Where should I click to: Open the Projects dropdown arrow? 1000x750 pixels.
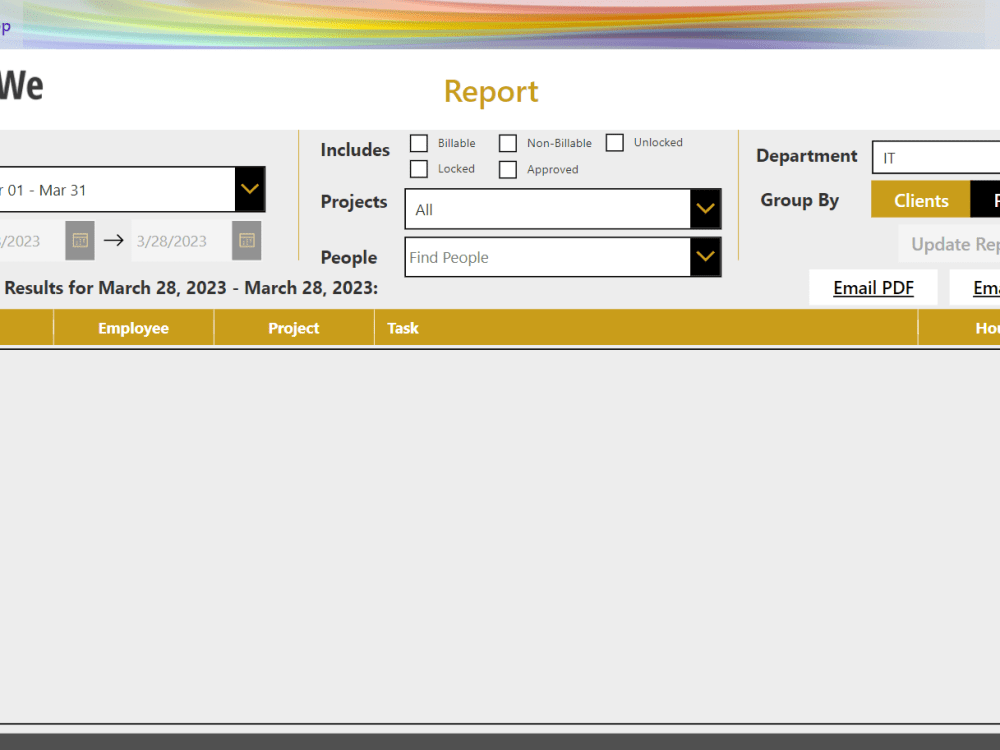[x=705, y=209]
